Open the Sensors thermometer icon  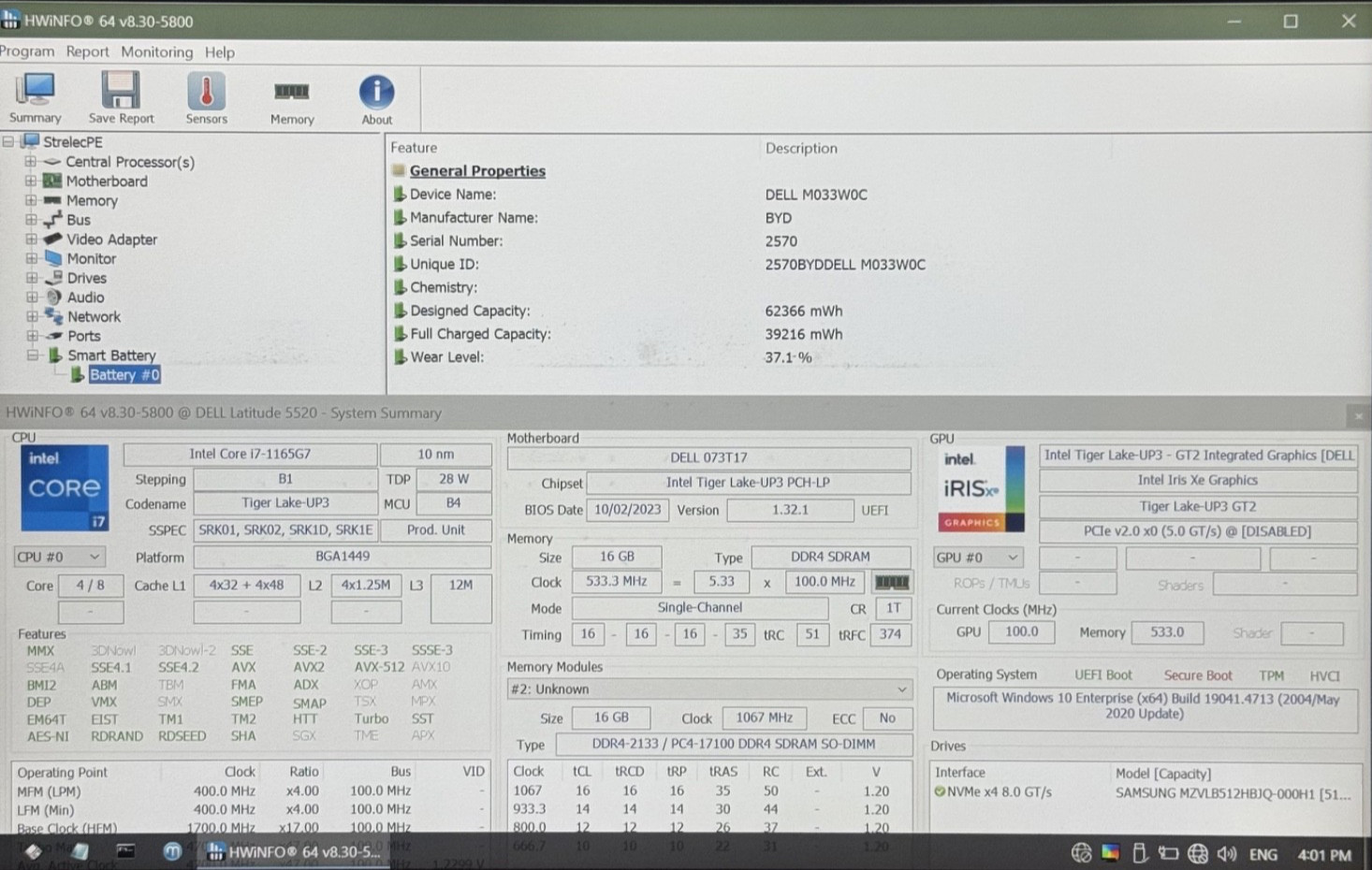[x=206, y=97]
